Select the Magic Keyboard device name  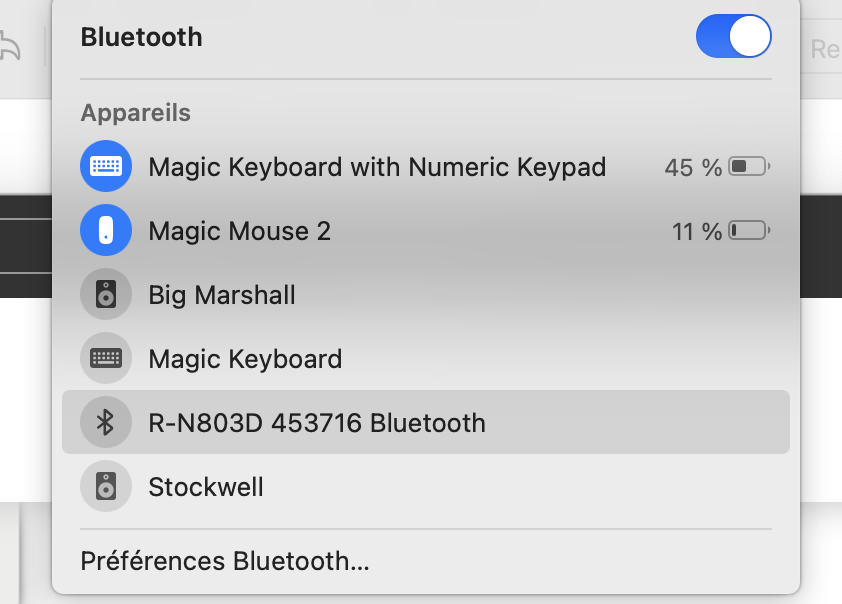[x=245, y=359]
